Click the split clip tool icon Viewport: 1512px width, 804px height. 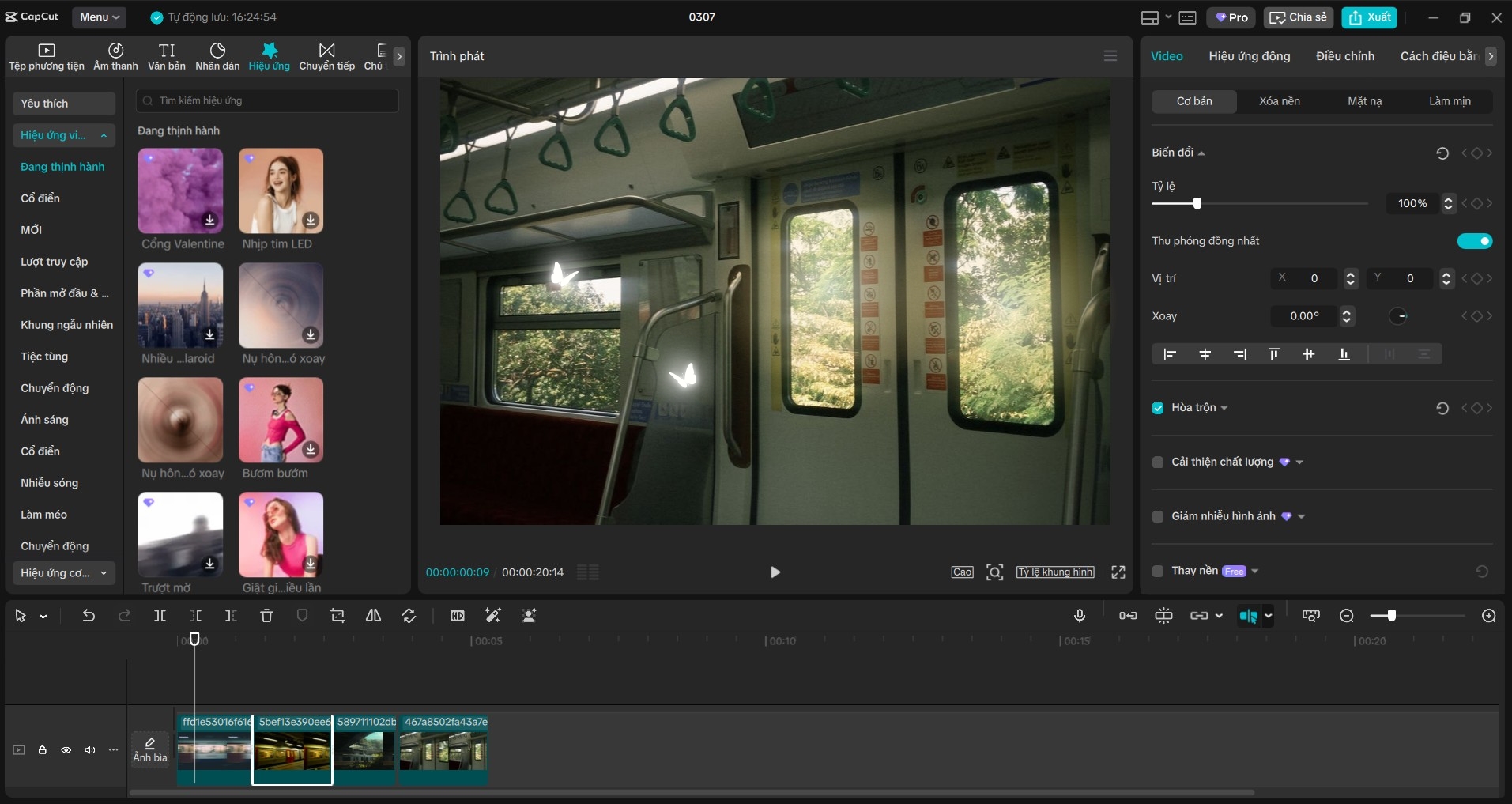pyautogui.click(x=160, y=616)
